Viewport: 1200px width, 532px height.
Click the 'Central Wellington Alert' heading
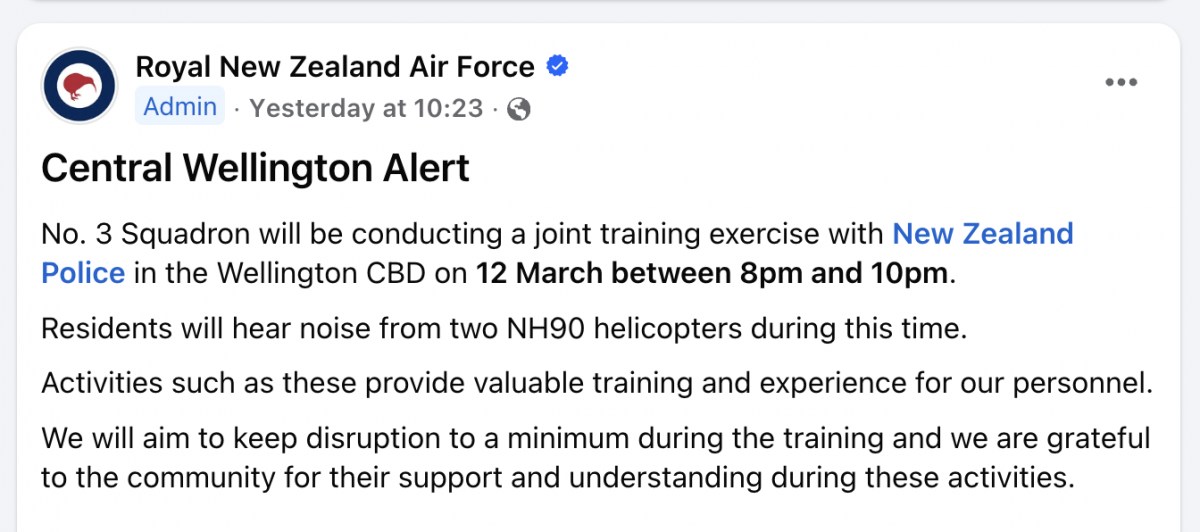(255, 169)
